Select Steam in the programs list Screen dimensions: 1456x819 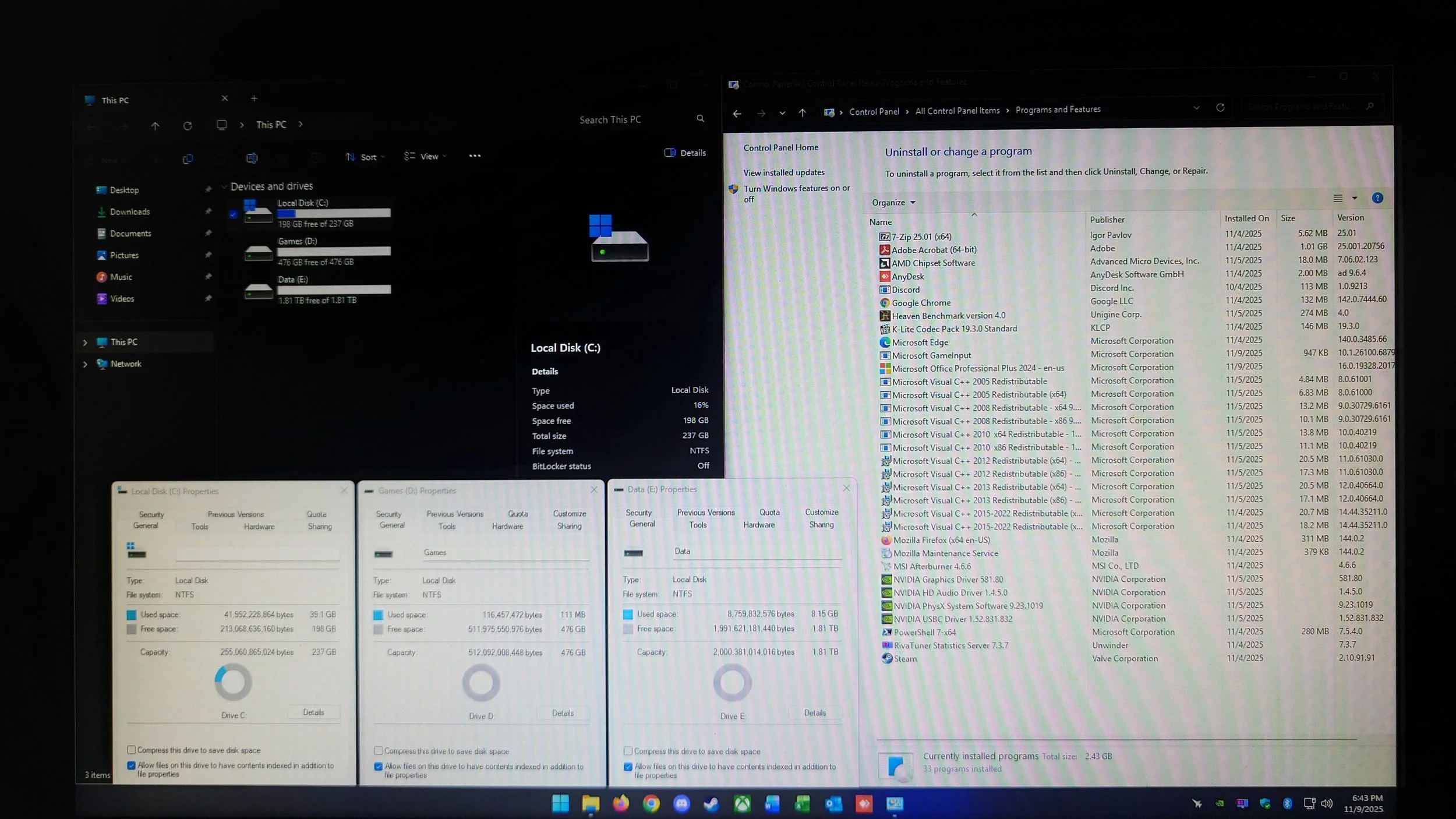pos(904,659)
